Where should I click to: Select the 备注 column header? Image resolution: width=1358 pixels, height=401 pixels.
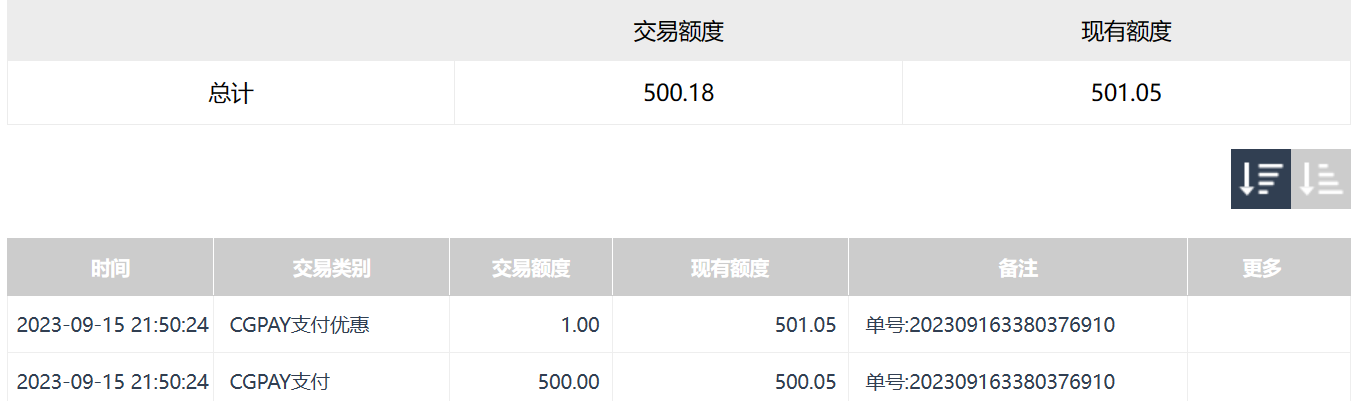(x=1018, y=268)
